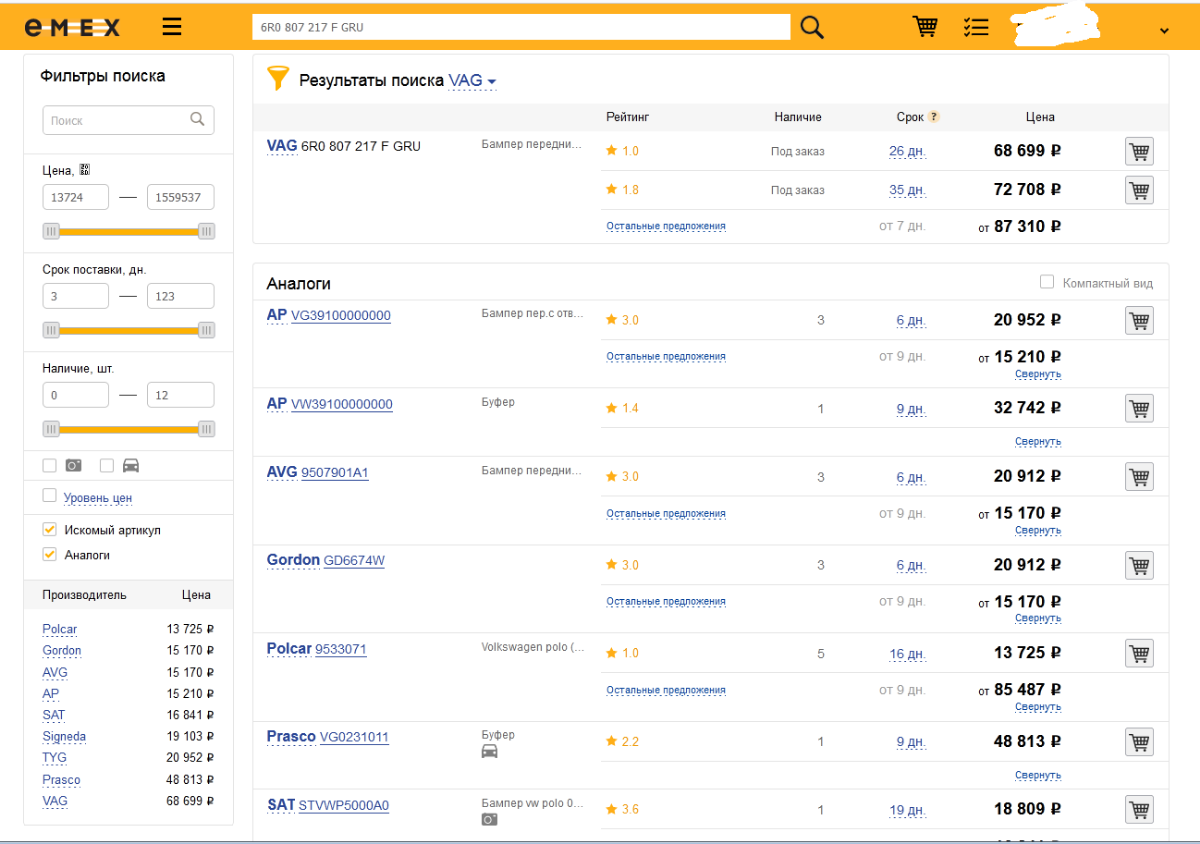
Task: Open the shopping cart in header
Action: point(925,27)
